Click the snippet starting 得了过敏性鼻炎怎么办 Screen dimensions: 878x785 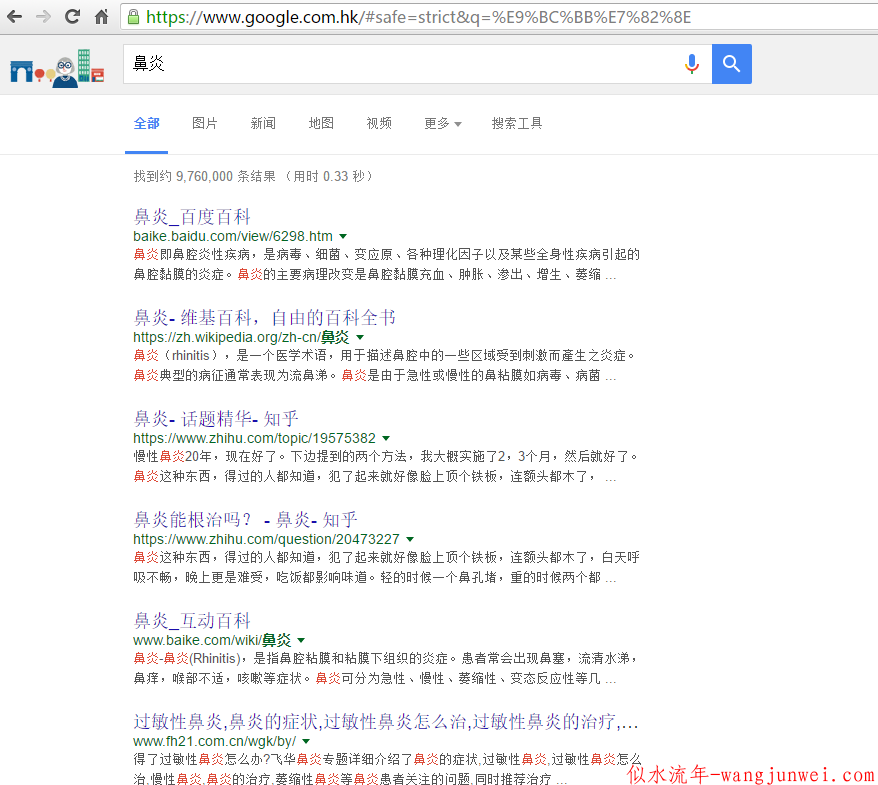pos(387,768)
